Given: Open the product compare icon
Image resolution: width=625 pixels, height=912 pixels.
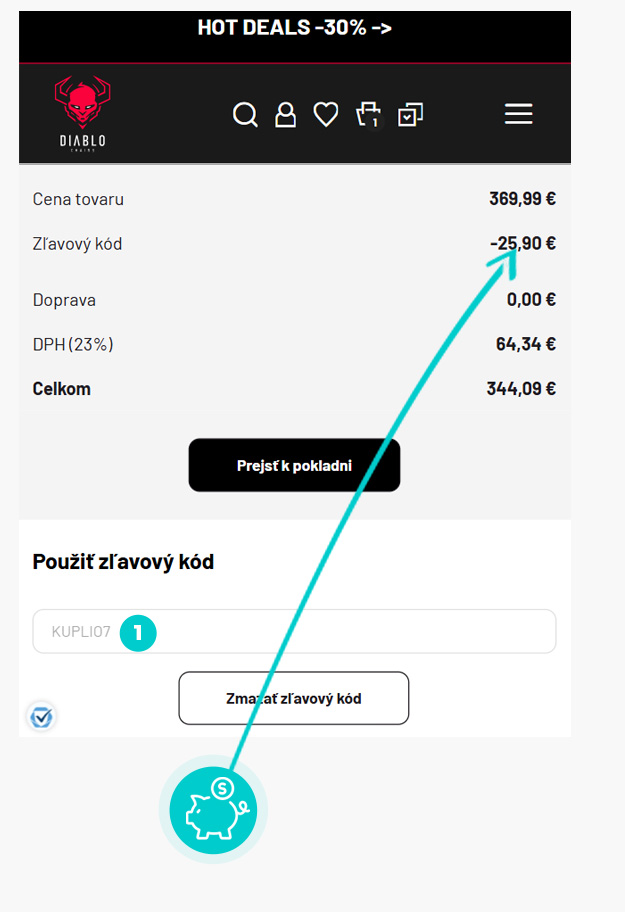Looking at the screenshot, I should coord(410,115).
